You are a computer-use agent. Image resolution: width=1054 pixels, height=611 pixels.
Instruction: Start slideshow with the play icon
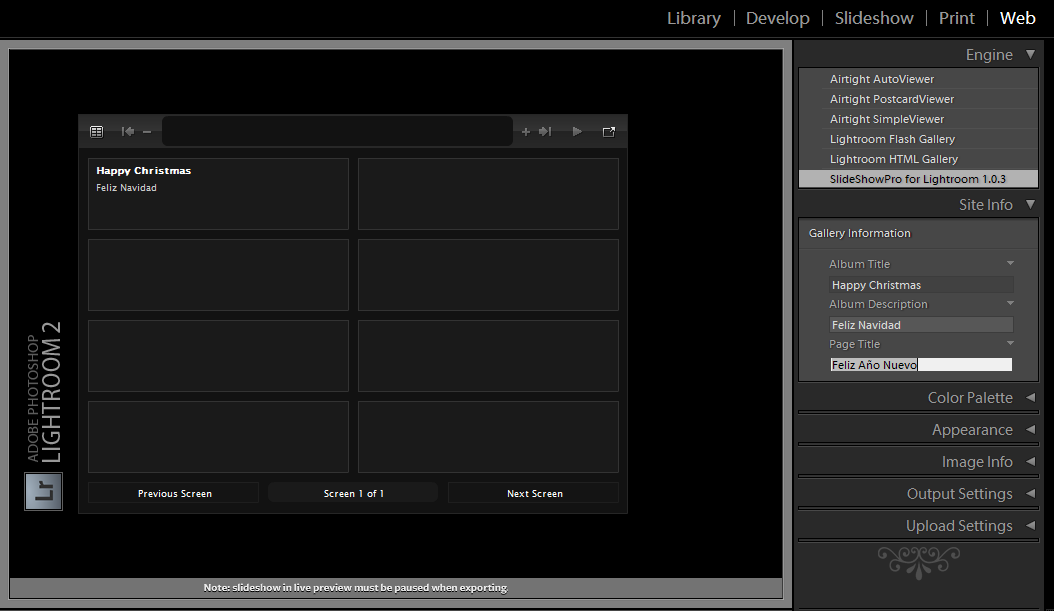577,132
